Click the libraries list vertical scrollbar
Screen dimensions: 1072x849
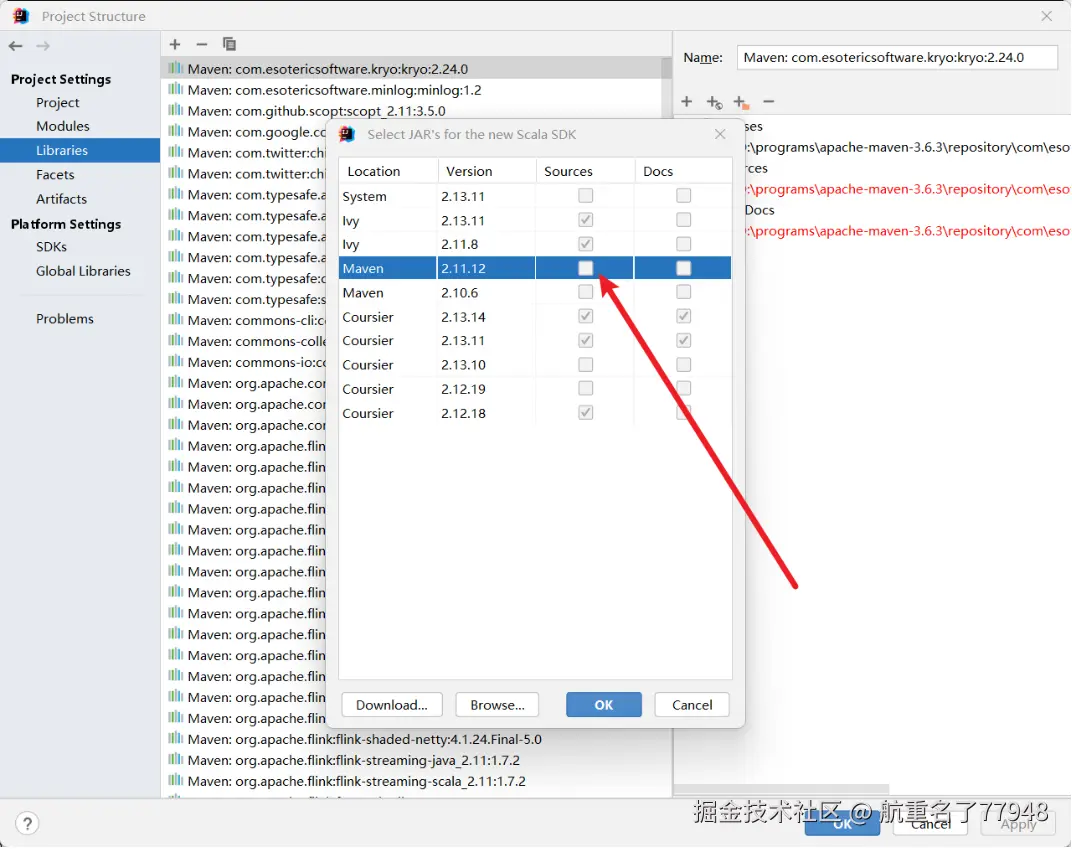[x=667, y=89]
